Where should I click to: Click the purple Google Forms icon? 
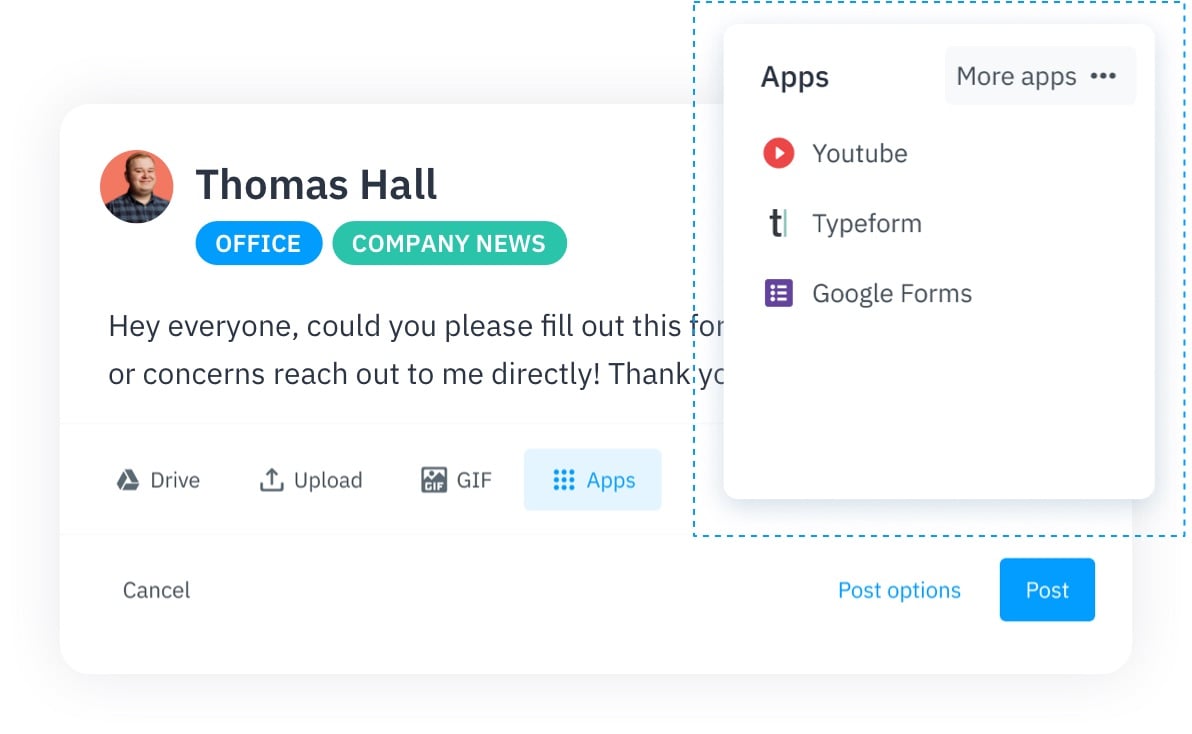pyautogui.click(x=778, y=293)
